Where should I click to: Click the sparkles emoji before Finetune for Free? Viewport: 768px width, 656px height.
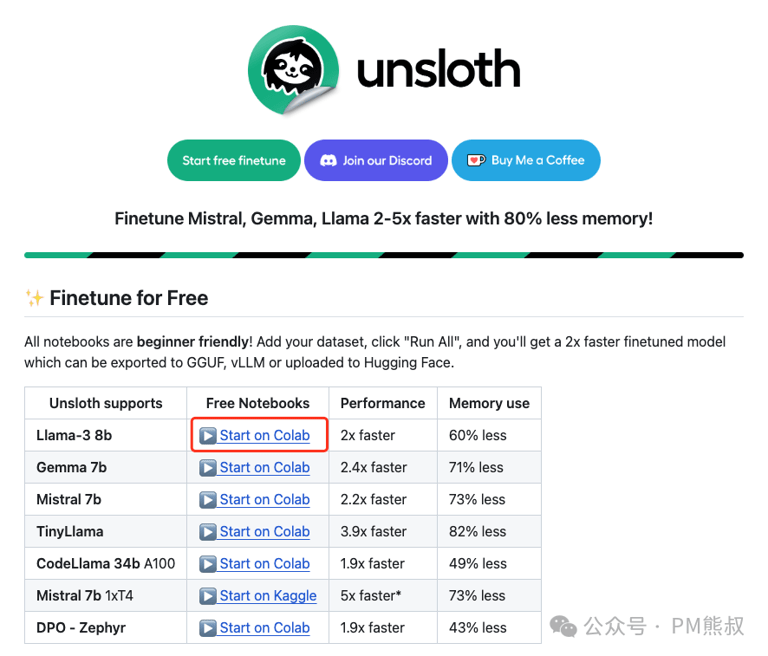point(34,298)
